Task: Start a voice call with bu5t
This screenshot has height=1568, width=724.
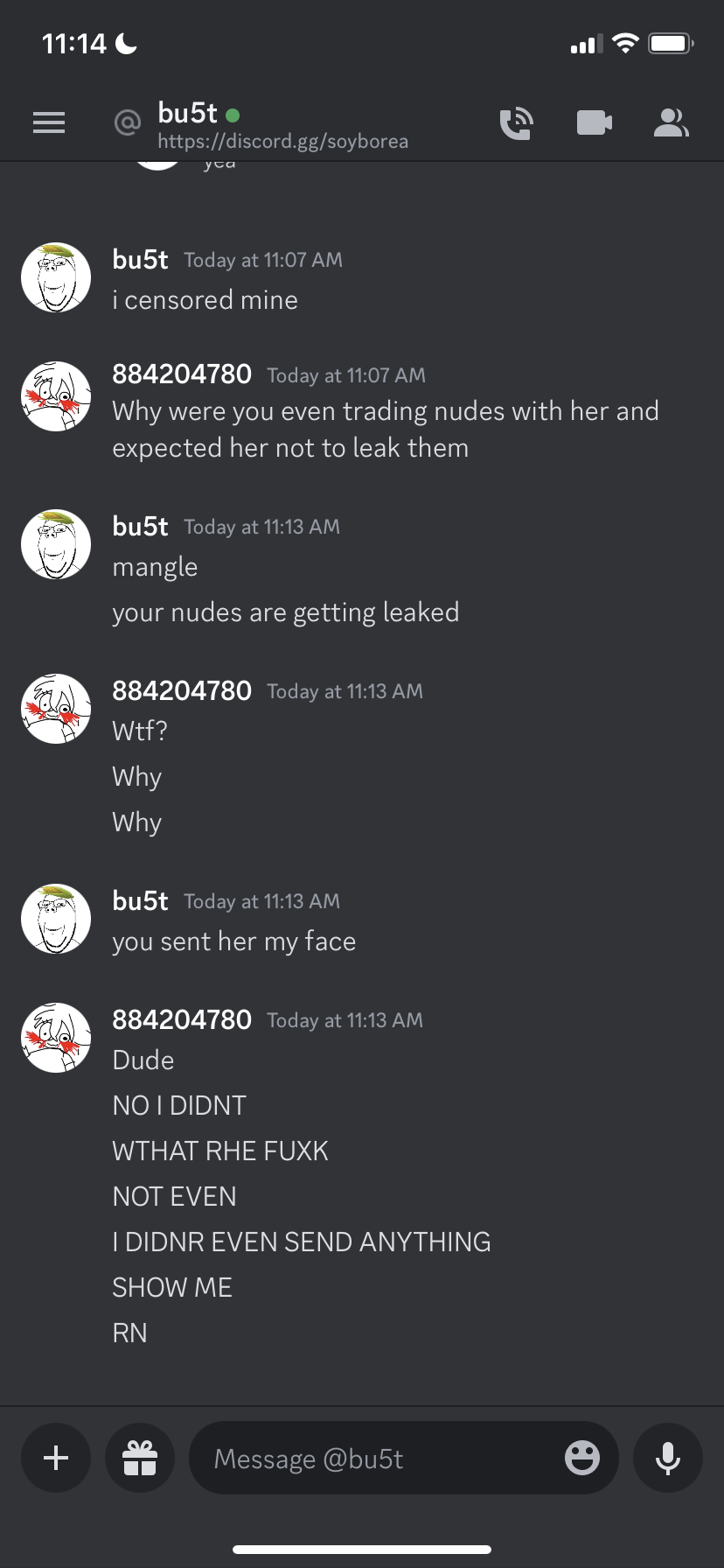Action: [516, 123]
